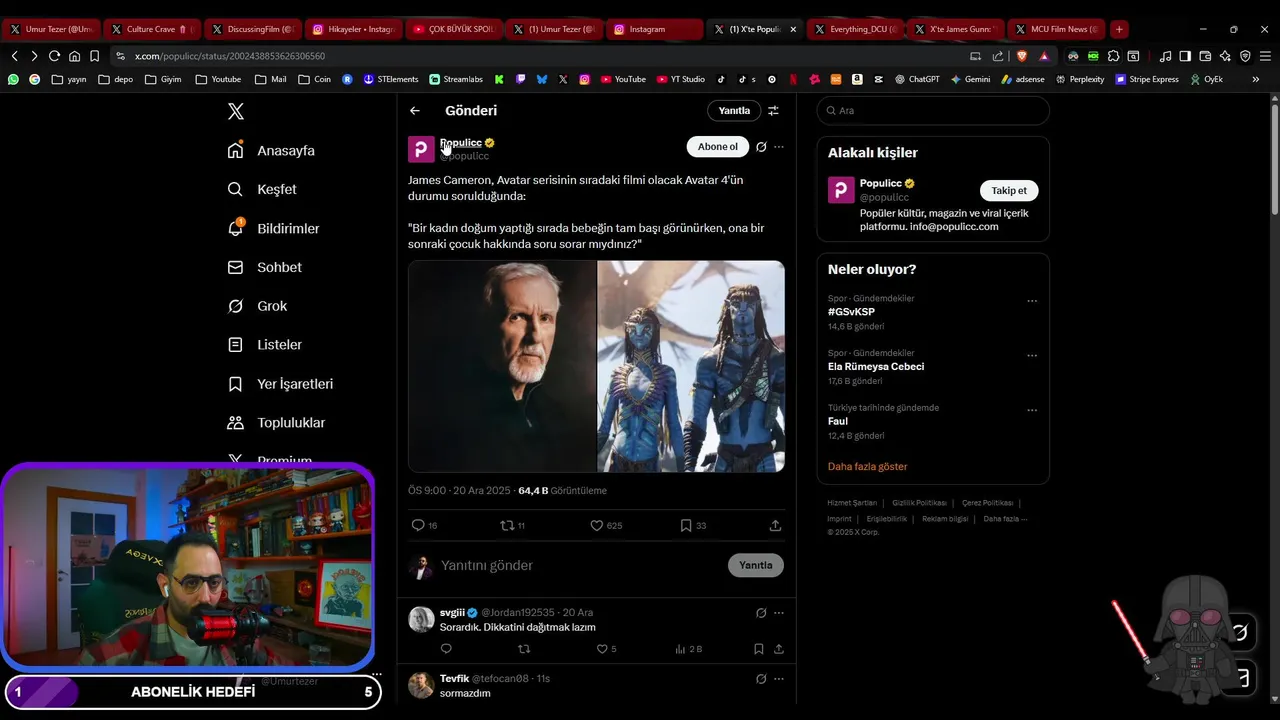Screen dimensions: 1280x720
Task: Open new browser tab with plus button
Action: pos(1119,29)
